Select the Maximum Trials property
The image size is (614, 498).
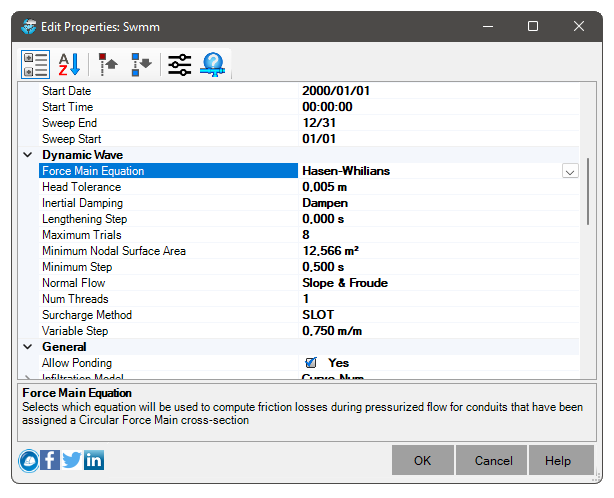82,235
